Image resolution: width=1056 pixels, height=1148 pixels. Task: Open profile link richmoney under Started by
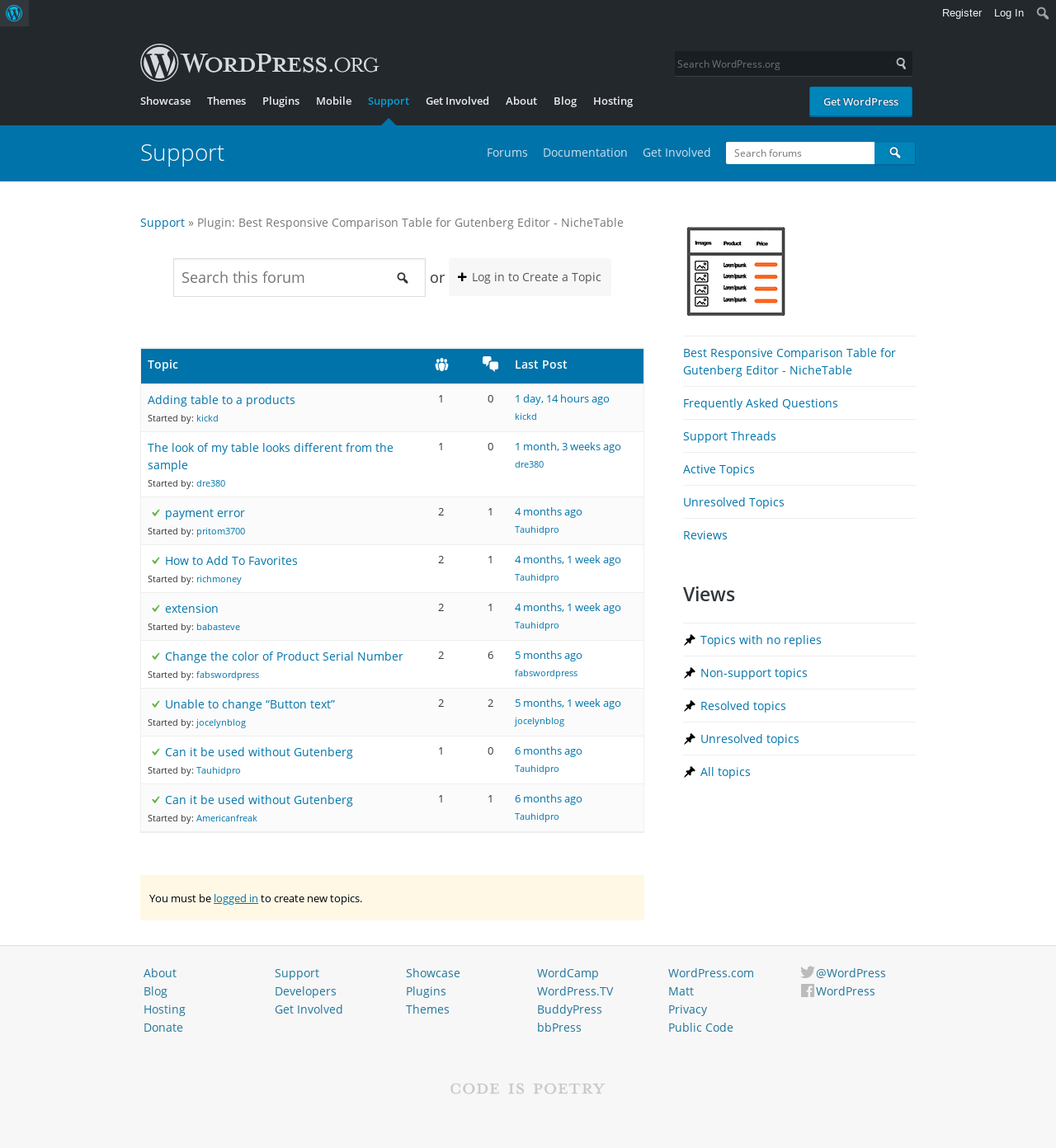(219, 579)
